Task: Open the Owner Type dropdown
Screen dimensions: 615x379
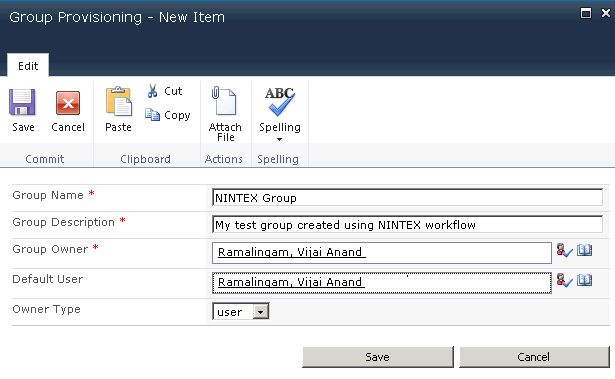Action: tap(240, 312)
